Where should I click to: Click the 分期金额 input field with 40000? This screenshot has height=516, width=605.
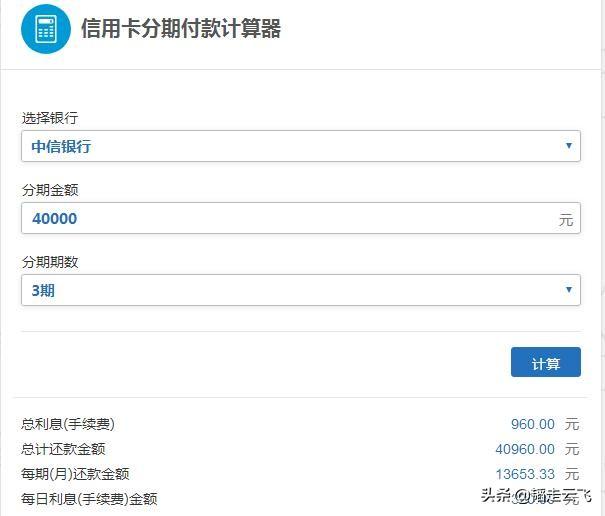coord(301,218)
